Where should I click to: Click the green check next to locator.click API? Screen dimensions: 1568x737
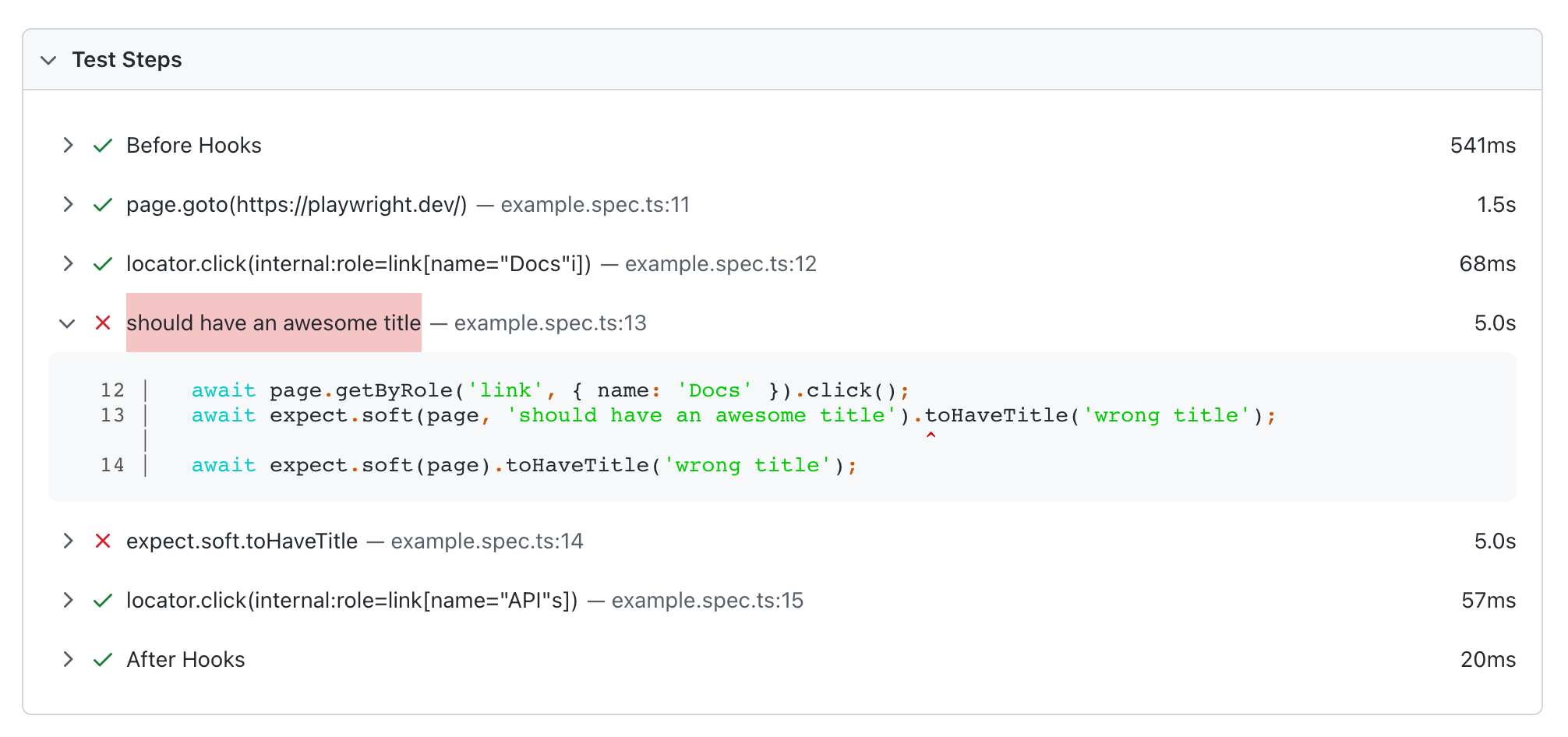[x=103, y=601]
